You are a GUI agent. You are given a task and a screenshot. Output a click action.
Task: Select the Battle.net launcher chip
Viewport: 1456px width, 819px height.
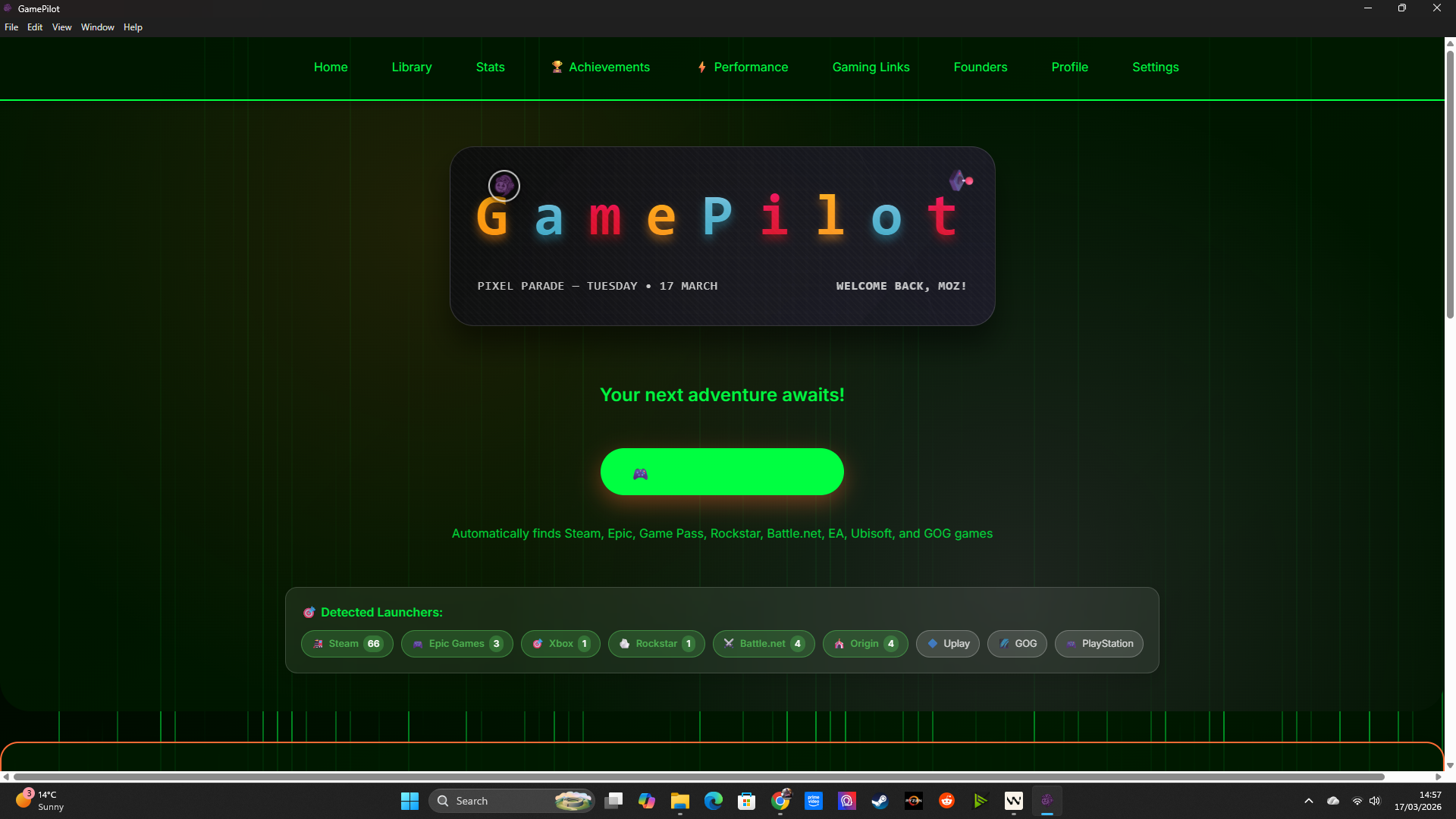[763, 644]
